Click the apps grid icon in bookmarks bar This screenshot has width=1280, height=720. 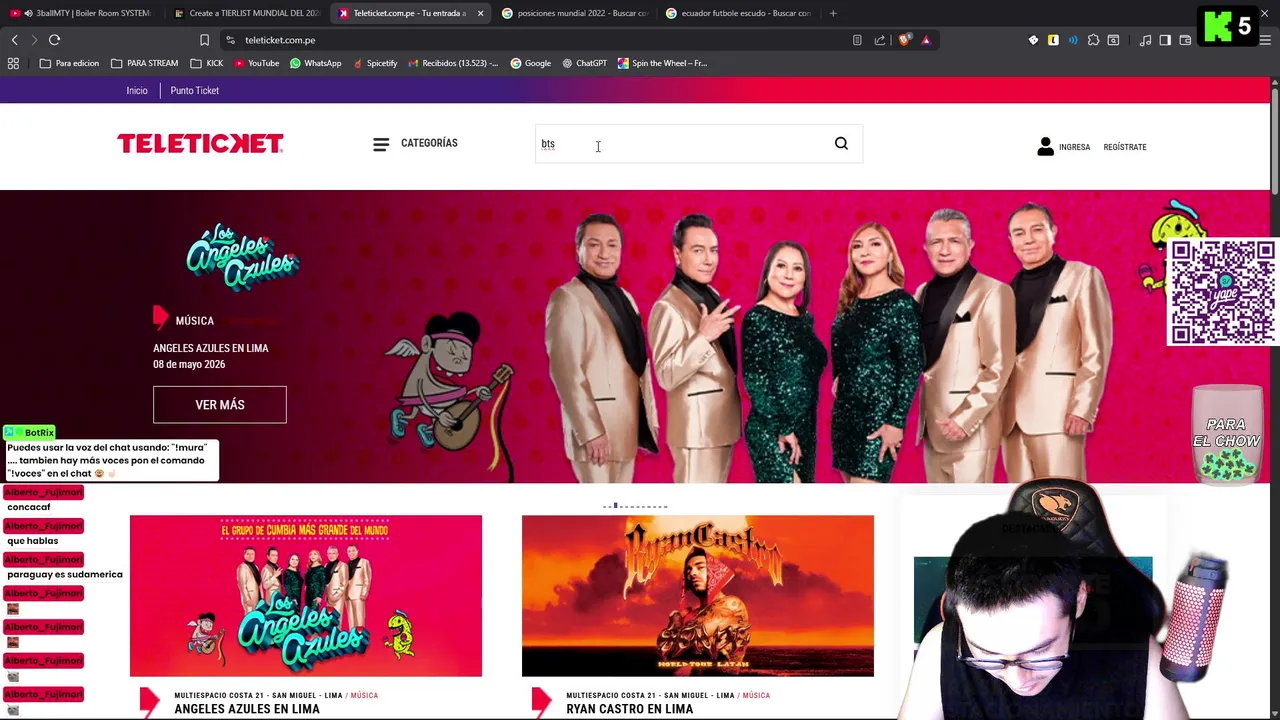click(x=13, y=63)
